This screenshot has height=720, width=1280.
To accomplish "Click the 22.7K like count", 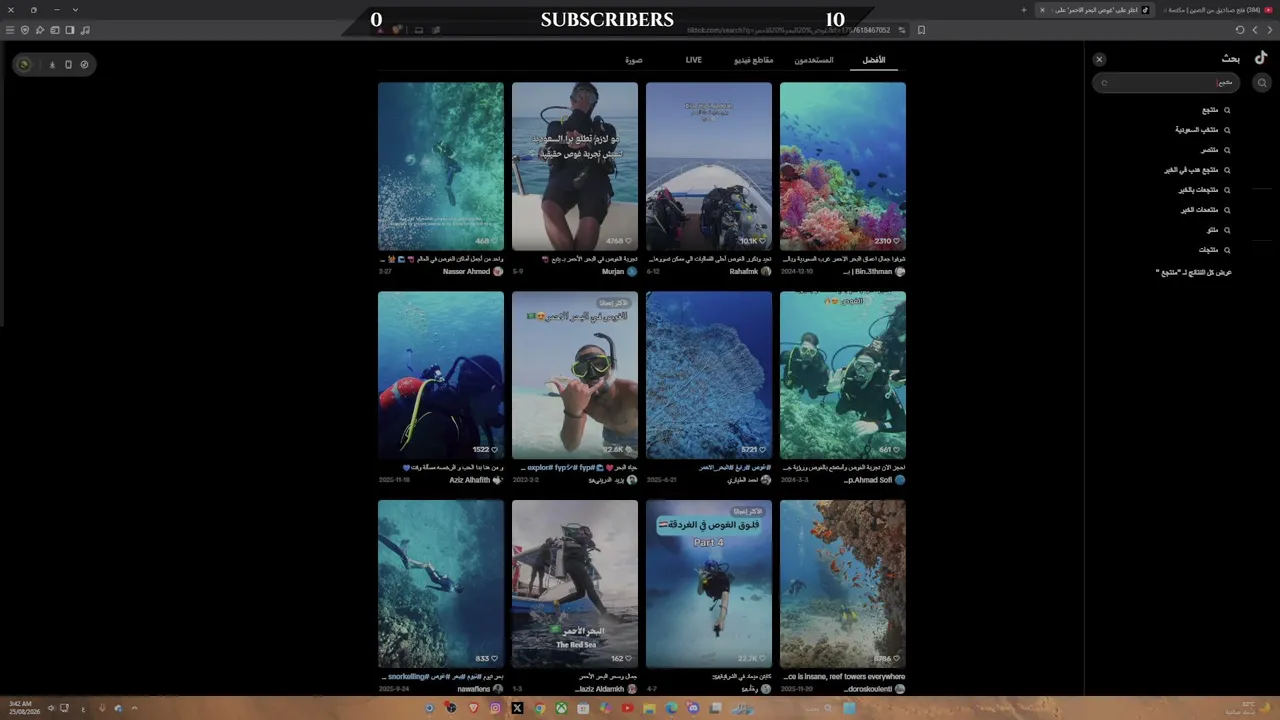I will tap(752, 659).
